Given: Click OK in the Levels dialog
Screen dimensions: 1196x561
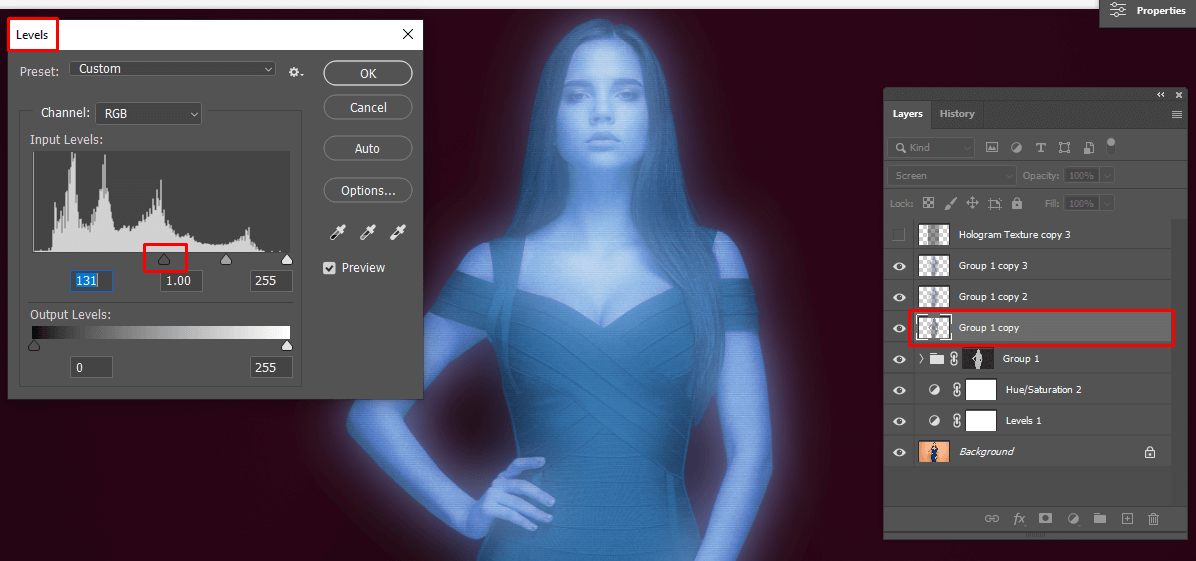Looking at the screenshot, I should (x=368, y=74).
